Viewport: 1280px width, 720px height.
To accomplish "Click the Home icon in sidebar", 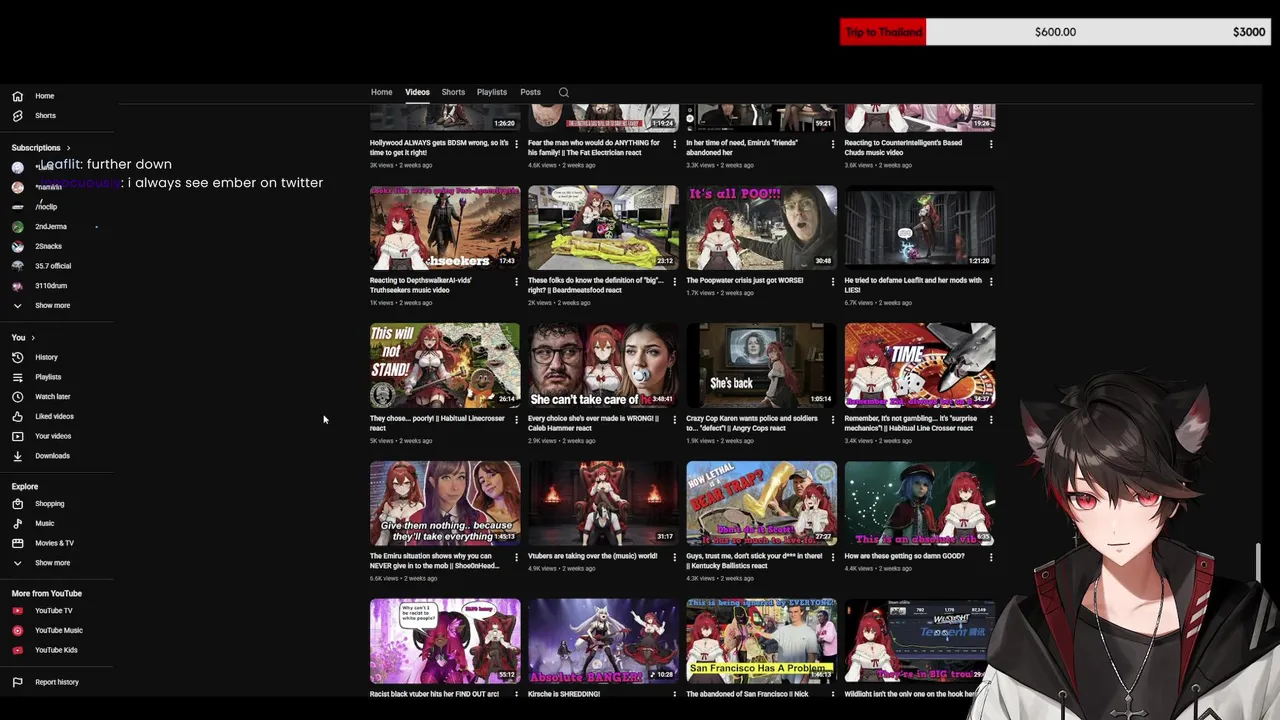I will point(17,96).
